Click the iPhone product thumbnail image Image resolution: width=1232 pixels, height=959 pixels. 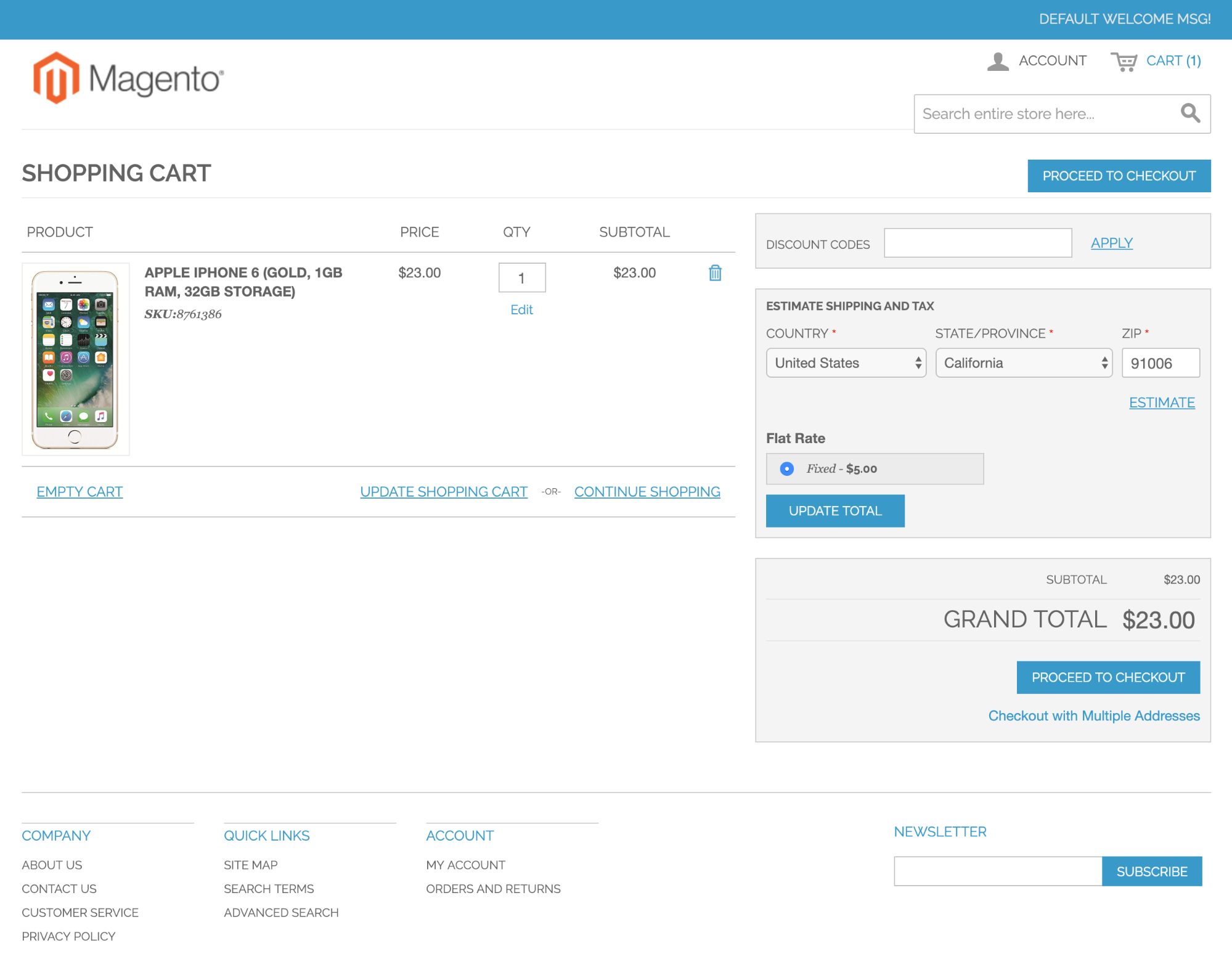pyautogui.click(x=75, y=359)
